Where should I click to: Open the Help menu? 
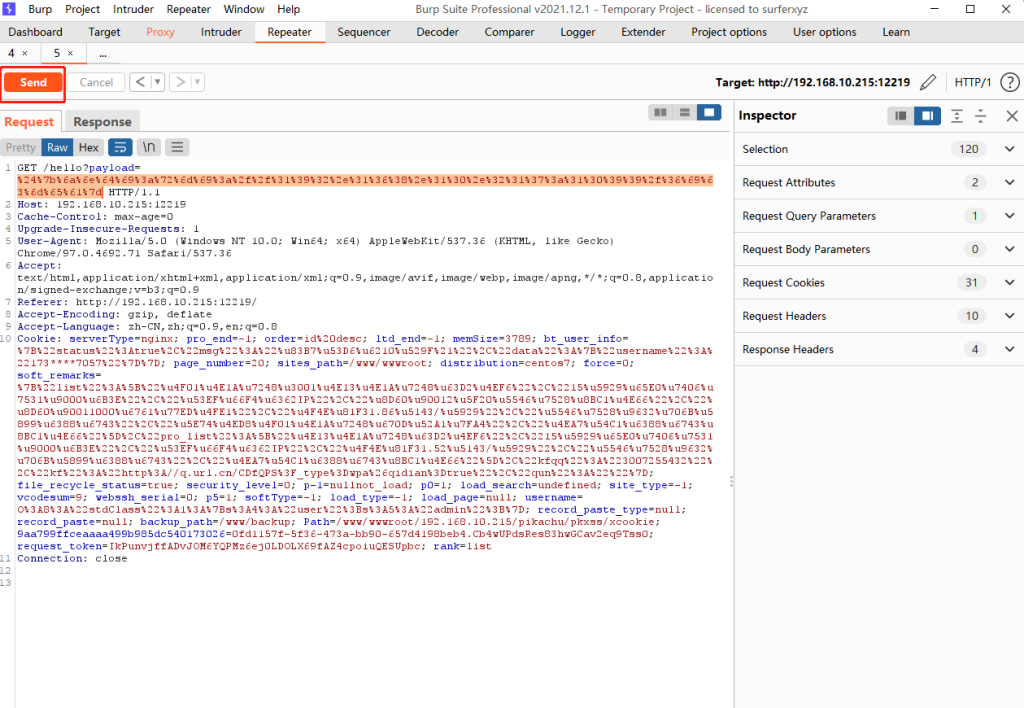point(288,9)
